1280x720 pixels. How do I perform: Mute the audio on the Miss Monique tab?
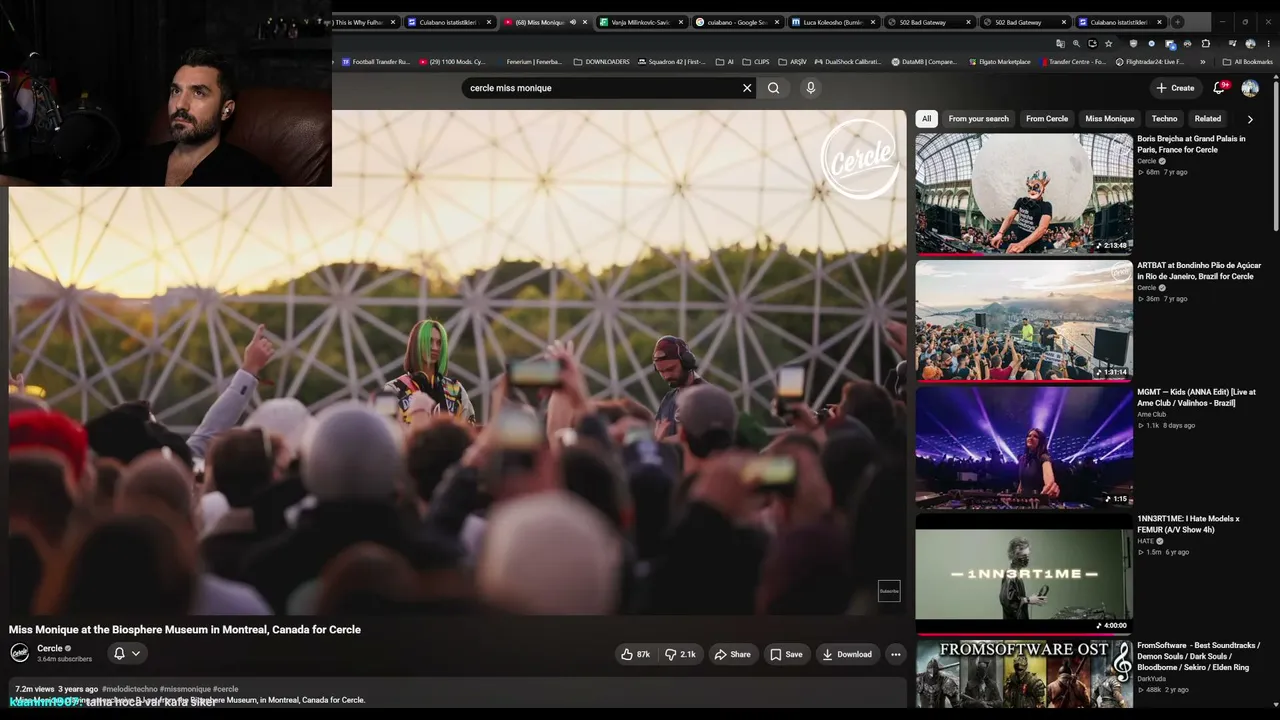[x=572, y=22]
